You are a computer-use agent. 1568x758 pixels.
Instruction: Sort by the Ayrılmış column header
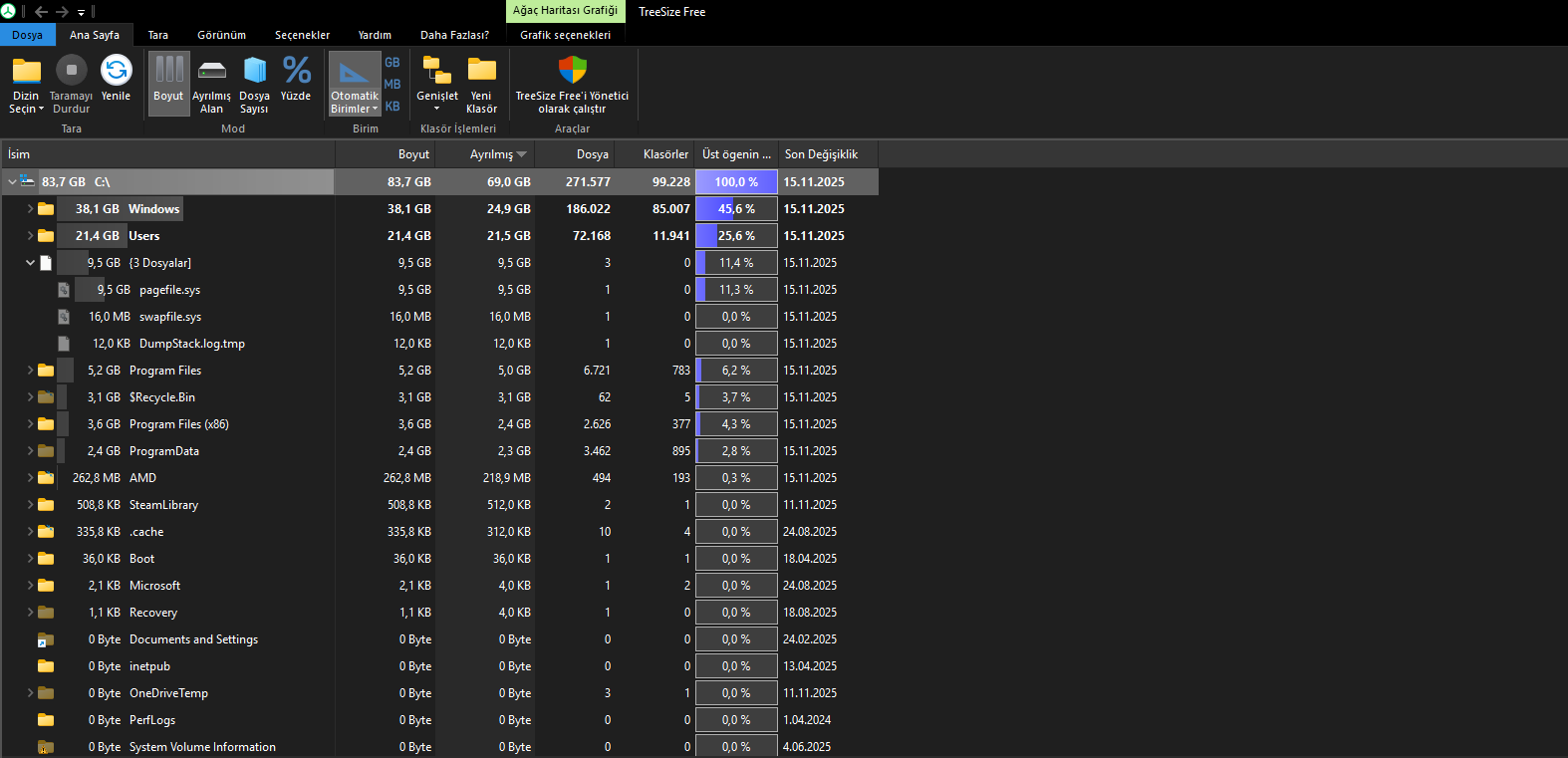[485, 154]
